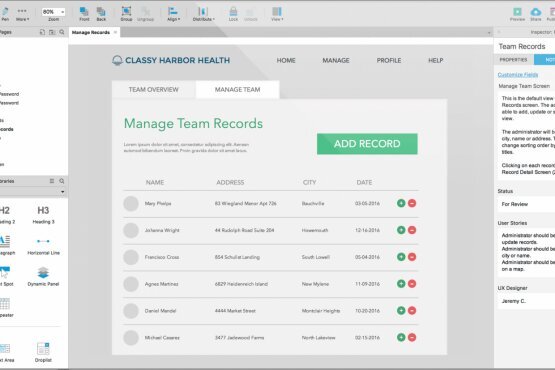Image resolution: width=555 pixels, height=370 pixels.
Task: Select the city "South Lowell"
Action: coord(316,257)
